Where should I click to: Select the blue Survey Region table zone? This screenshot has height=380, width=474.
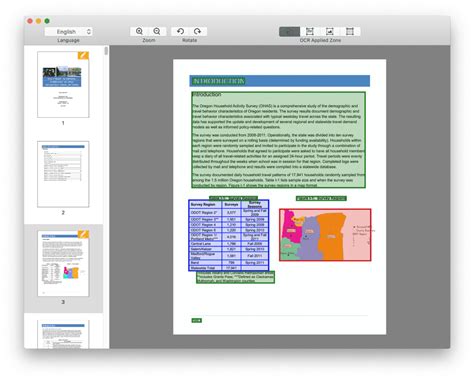[x=229, y=235]
